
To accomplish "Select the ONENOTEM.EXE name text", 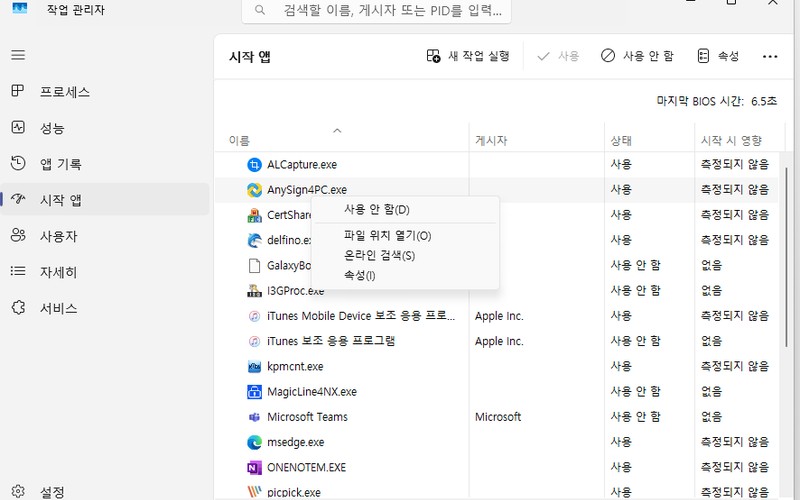I will (306, 467).
